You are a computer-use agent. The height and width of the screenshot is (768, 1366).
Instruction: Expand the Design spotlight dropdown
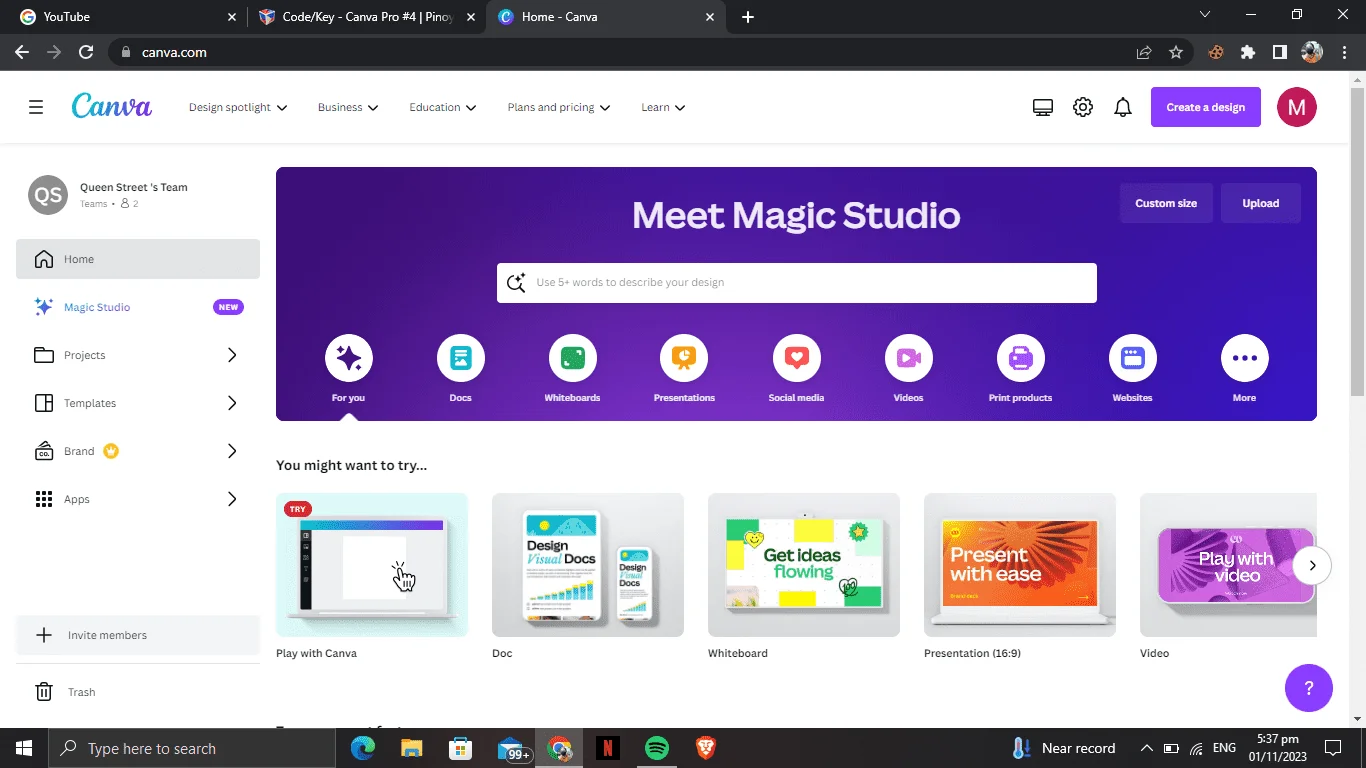[238, 107]
